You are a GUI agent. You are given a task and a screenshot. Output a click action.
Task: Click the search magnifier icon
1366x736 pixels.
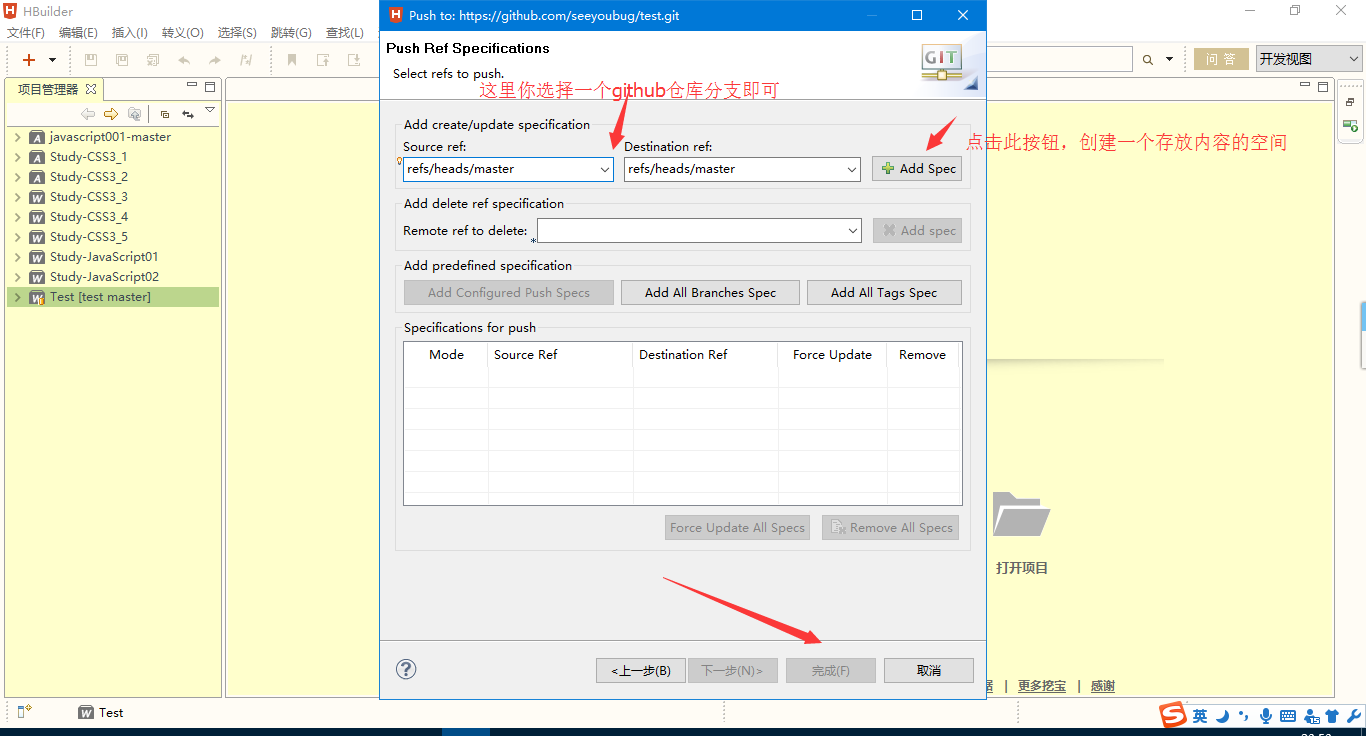pos(1148,60)
